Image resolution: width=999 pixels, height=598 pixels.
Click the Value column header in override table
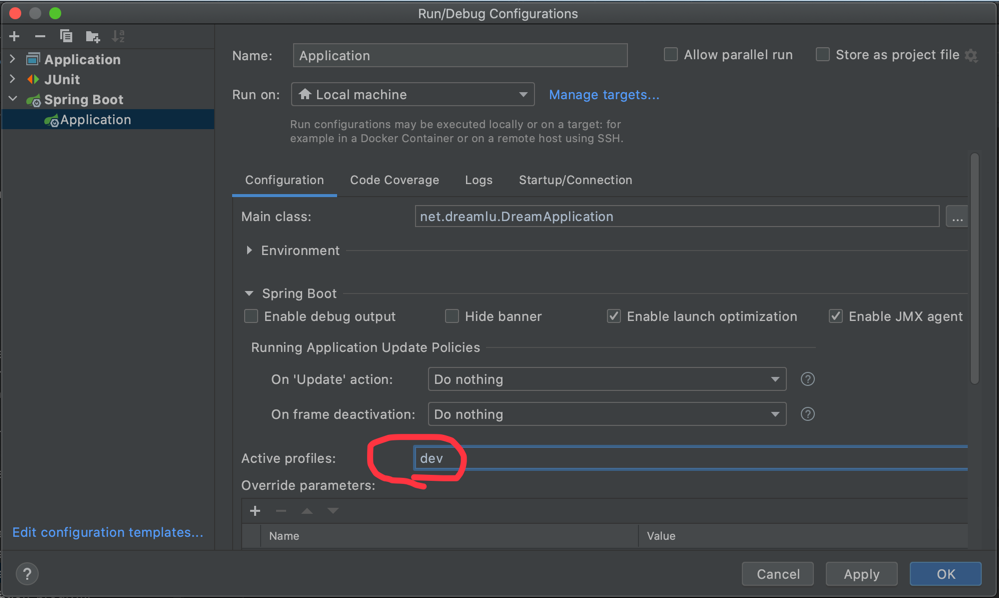[x=803, y=536]
